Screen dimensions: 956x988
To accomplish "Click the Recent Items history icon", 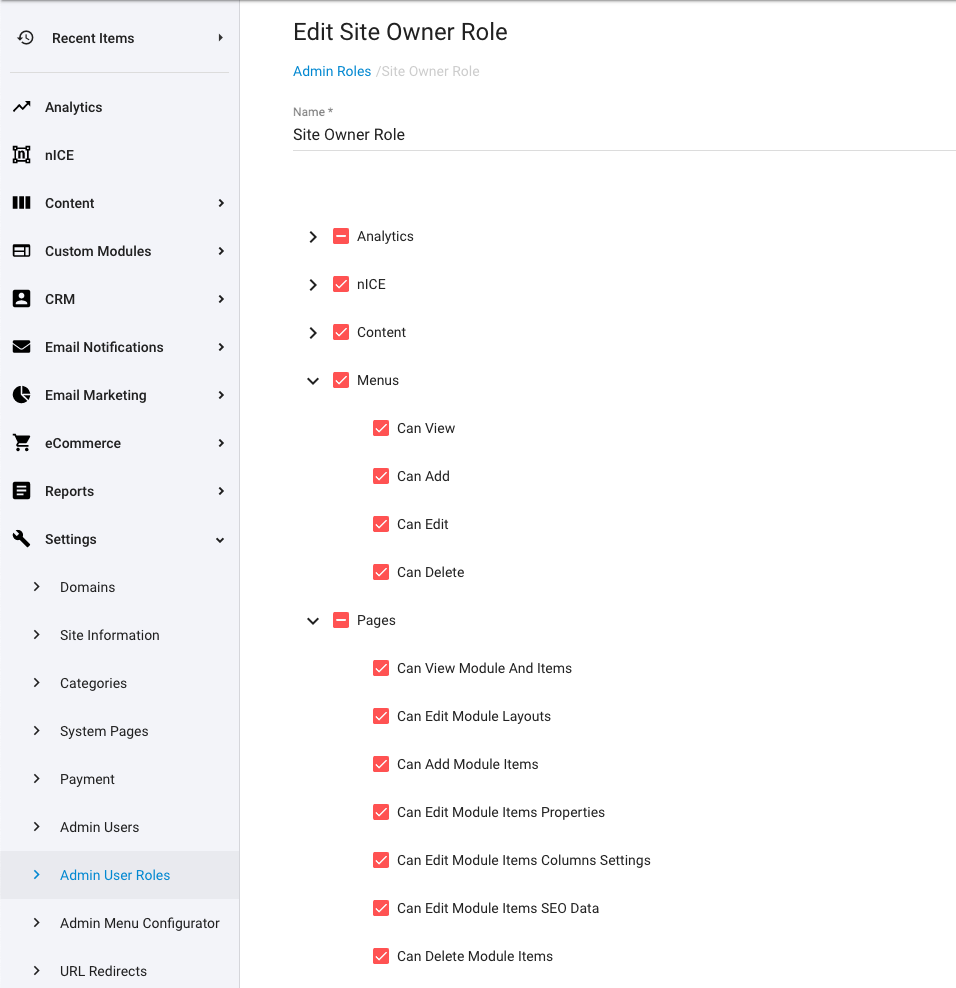I will tap(25, 38).
